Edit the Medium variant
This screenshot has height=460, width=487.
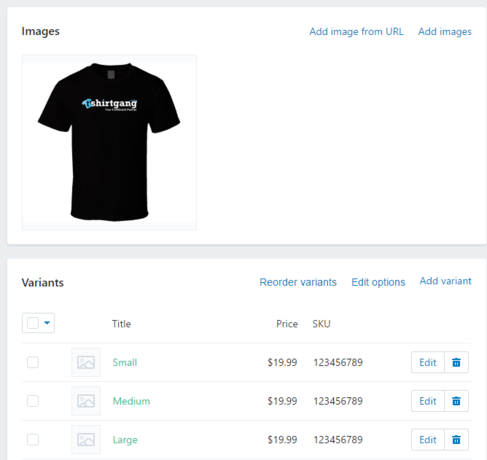pyautogui.click(x=428, y=401)
